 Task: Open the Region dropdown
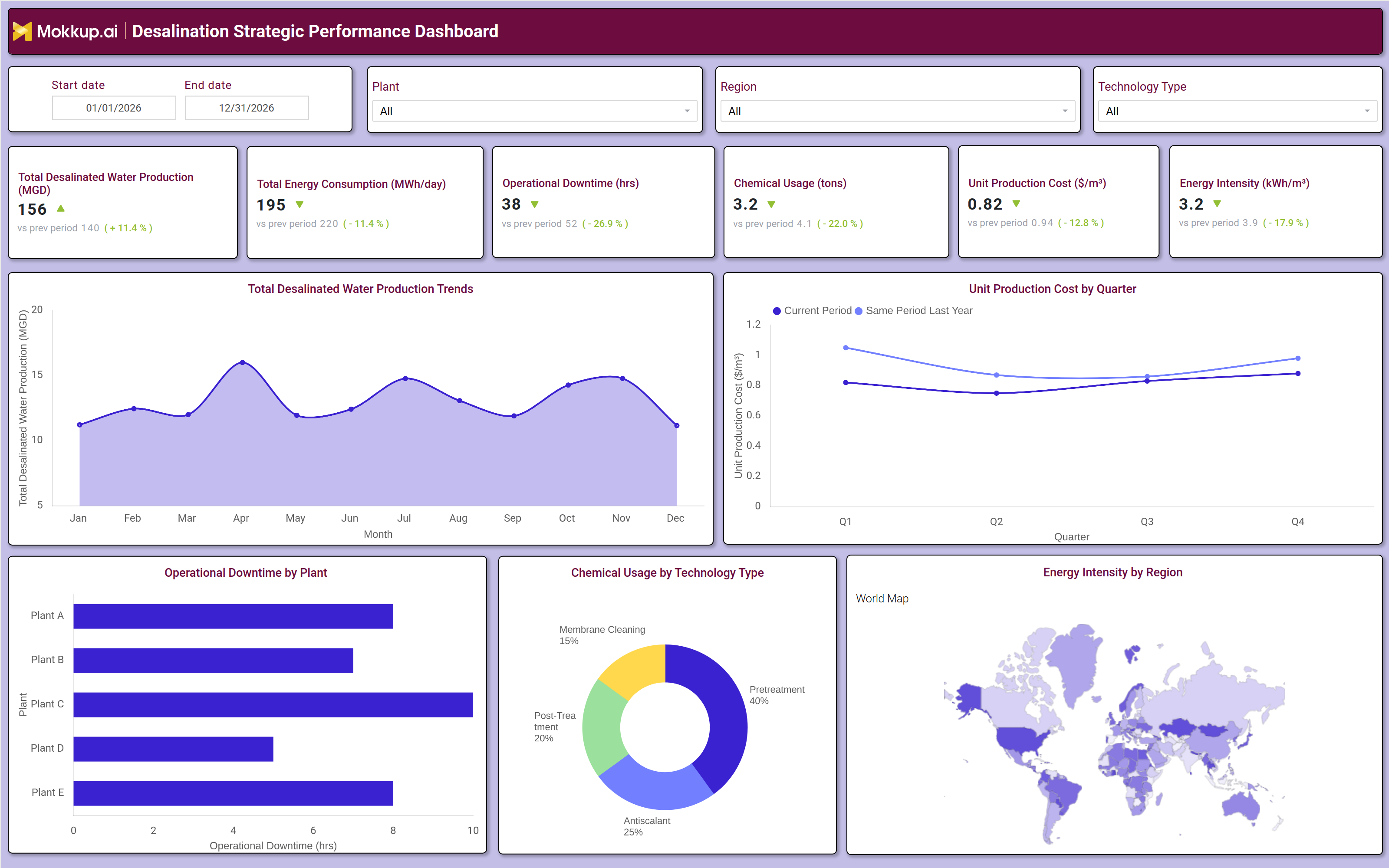point(897,112)
